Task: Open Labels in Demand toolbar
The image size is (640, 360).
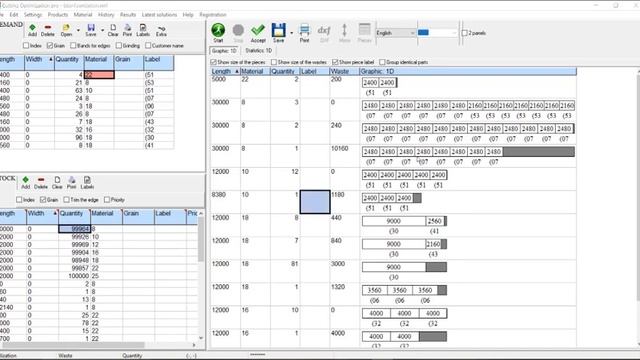Action: (143, 30)
